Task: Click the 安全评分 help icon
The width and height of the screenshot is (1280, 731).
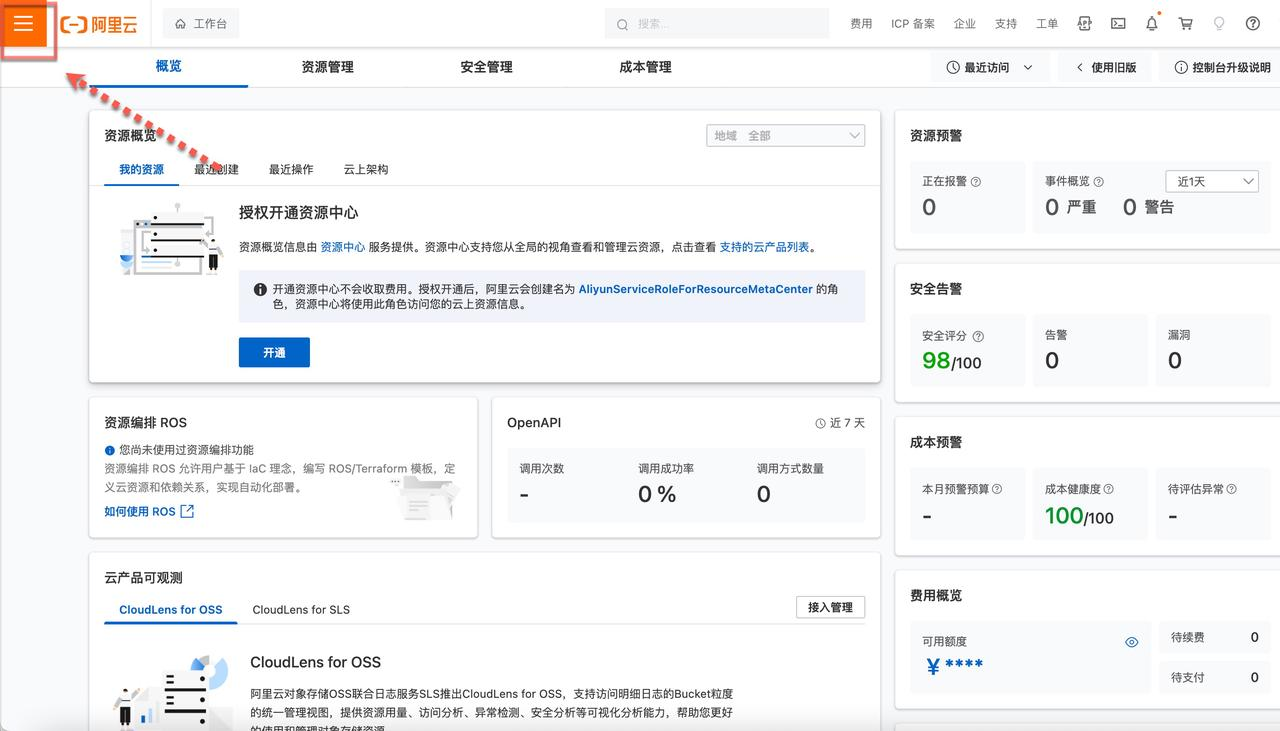Action: 978,336
